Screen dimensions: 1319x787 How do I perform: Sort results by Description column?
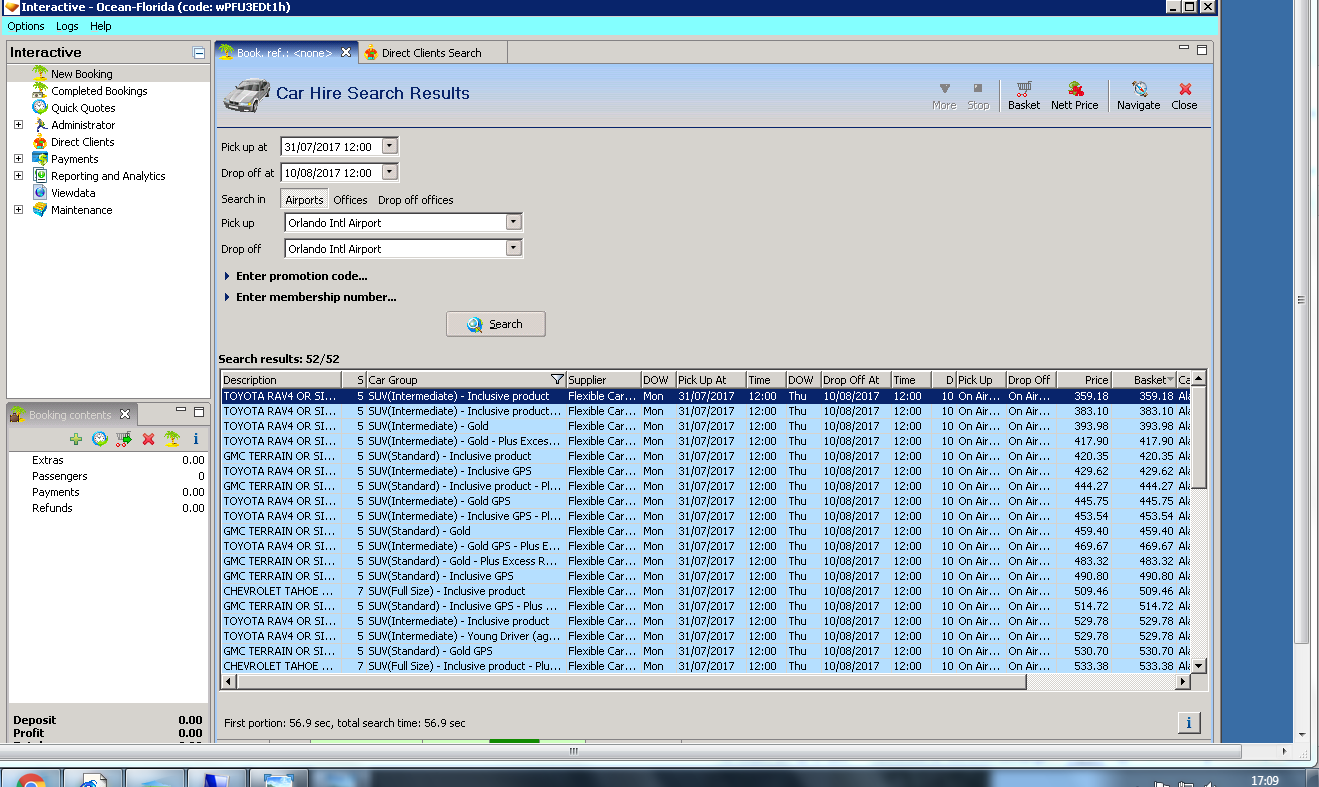point(281,380)
